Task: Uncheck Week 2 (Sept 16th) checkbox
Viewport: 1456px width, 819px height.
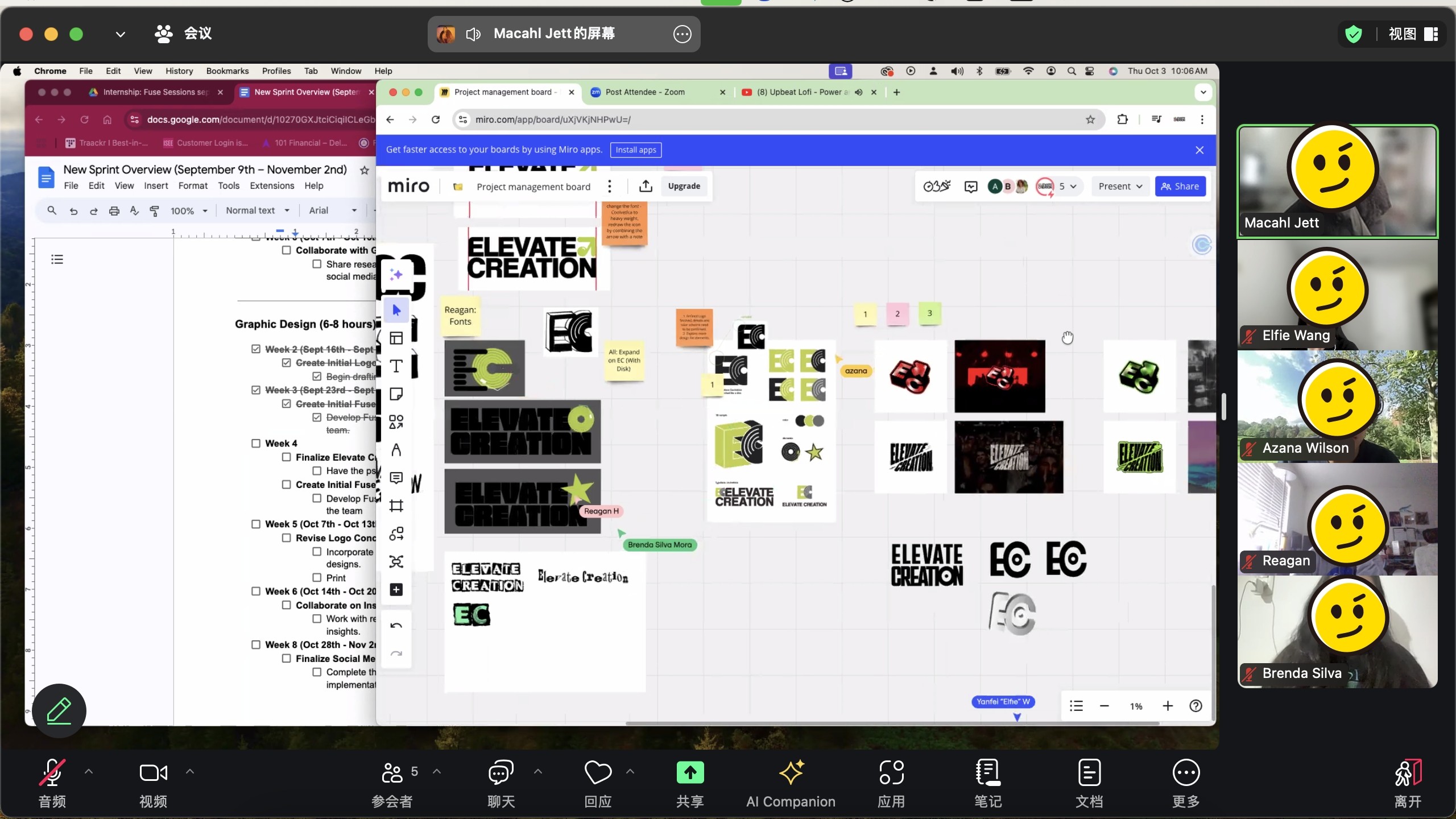Action: [x=256, y=349]
